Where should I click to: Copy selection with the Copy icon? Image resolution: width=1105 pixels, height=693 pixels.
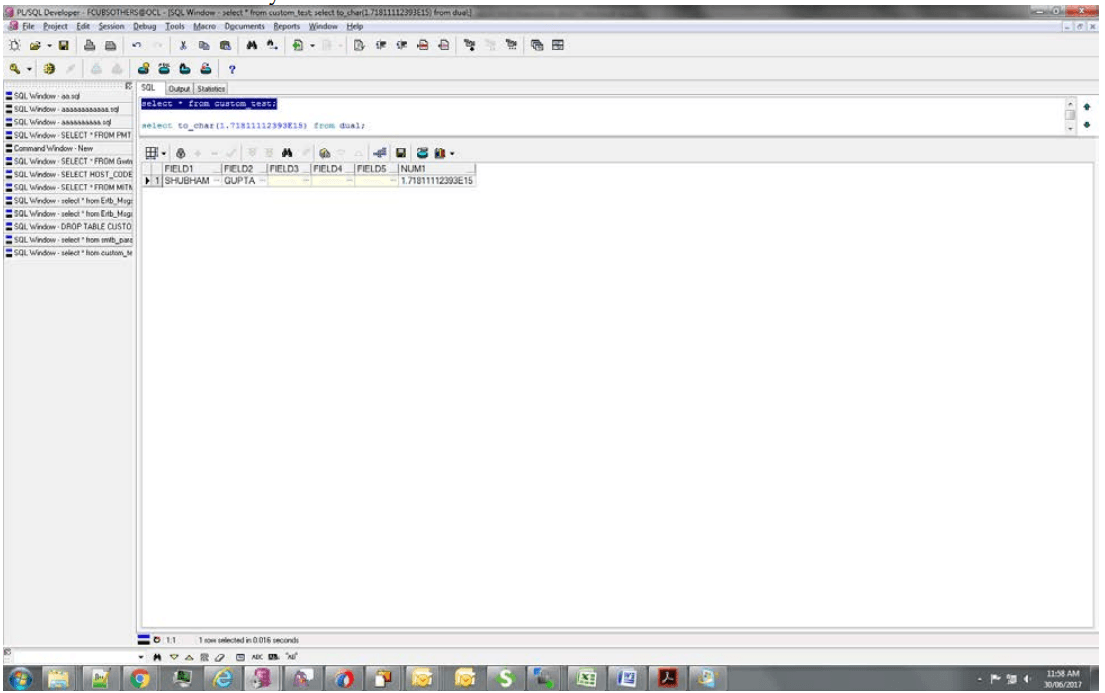pyautogui.click(x=204, y=46)
